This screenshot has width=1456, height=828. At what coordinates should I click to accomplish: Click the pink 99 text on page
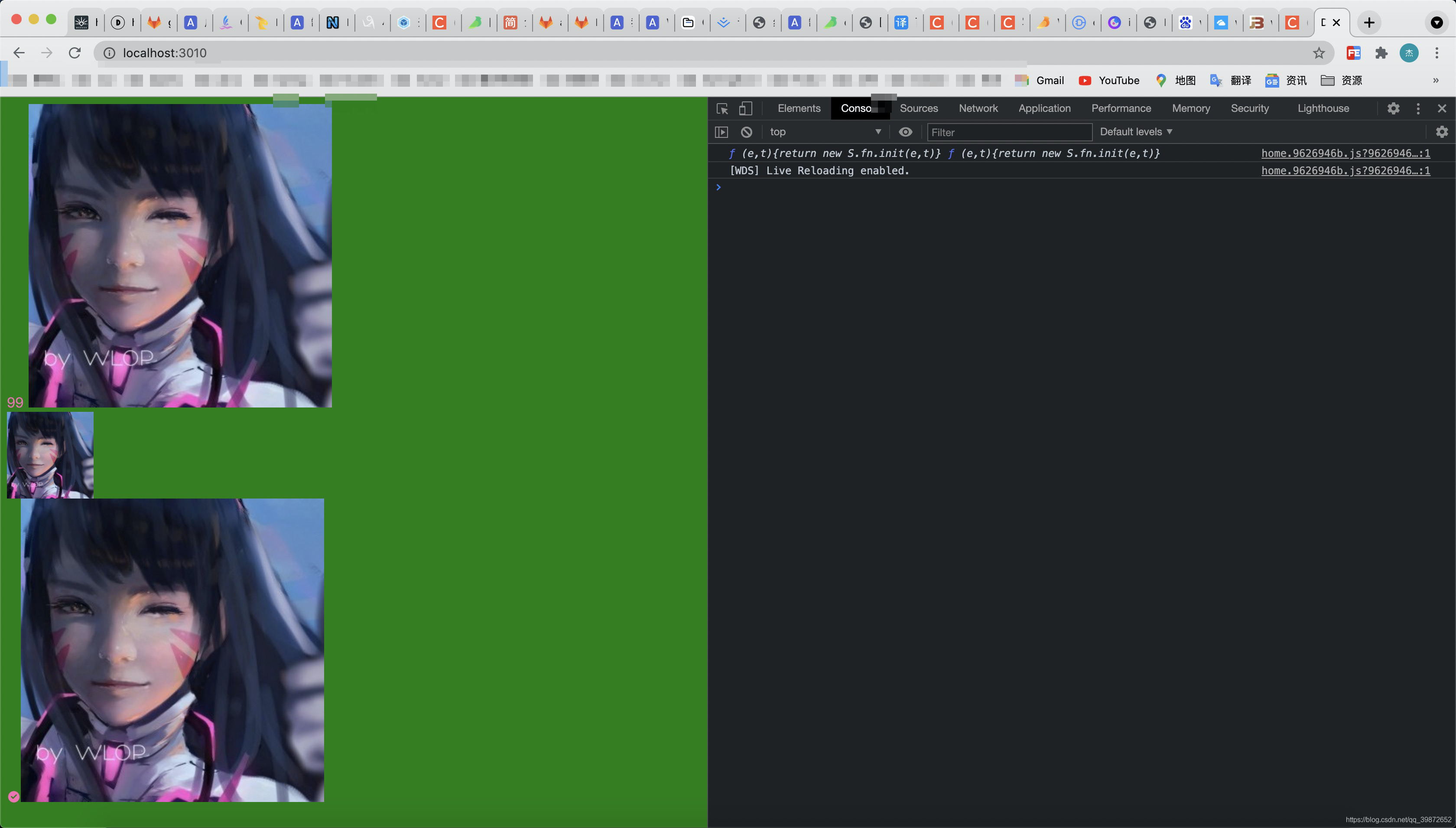click(x=15, y=403)
